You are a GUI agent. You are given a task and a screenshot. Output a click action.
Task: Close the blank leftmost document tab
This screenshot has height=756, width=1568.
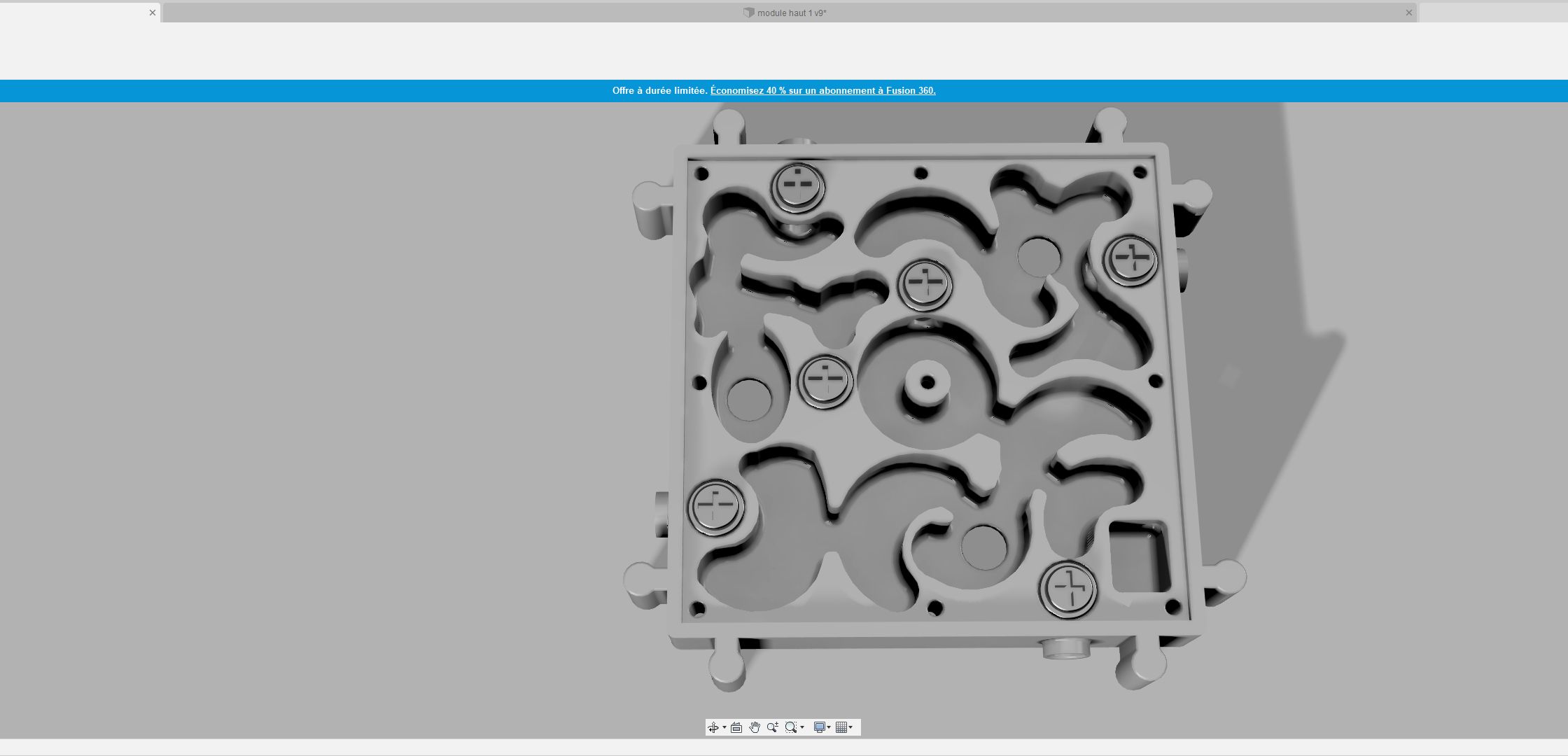[x=153, y=13]
